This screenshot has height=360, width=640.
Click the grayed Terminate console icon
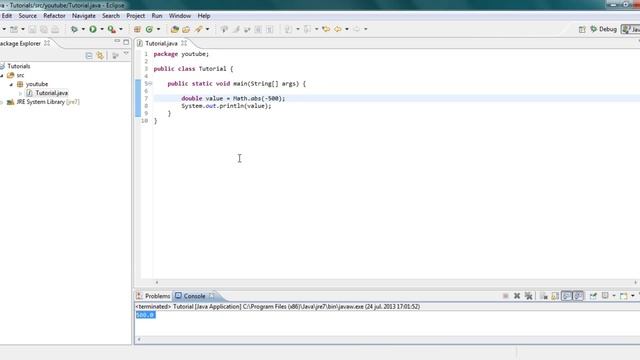point(505,296)
